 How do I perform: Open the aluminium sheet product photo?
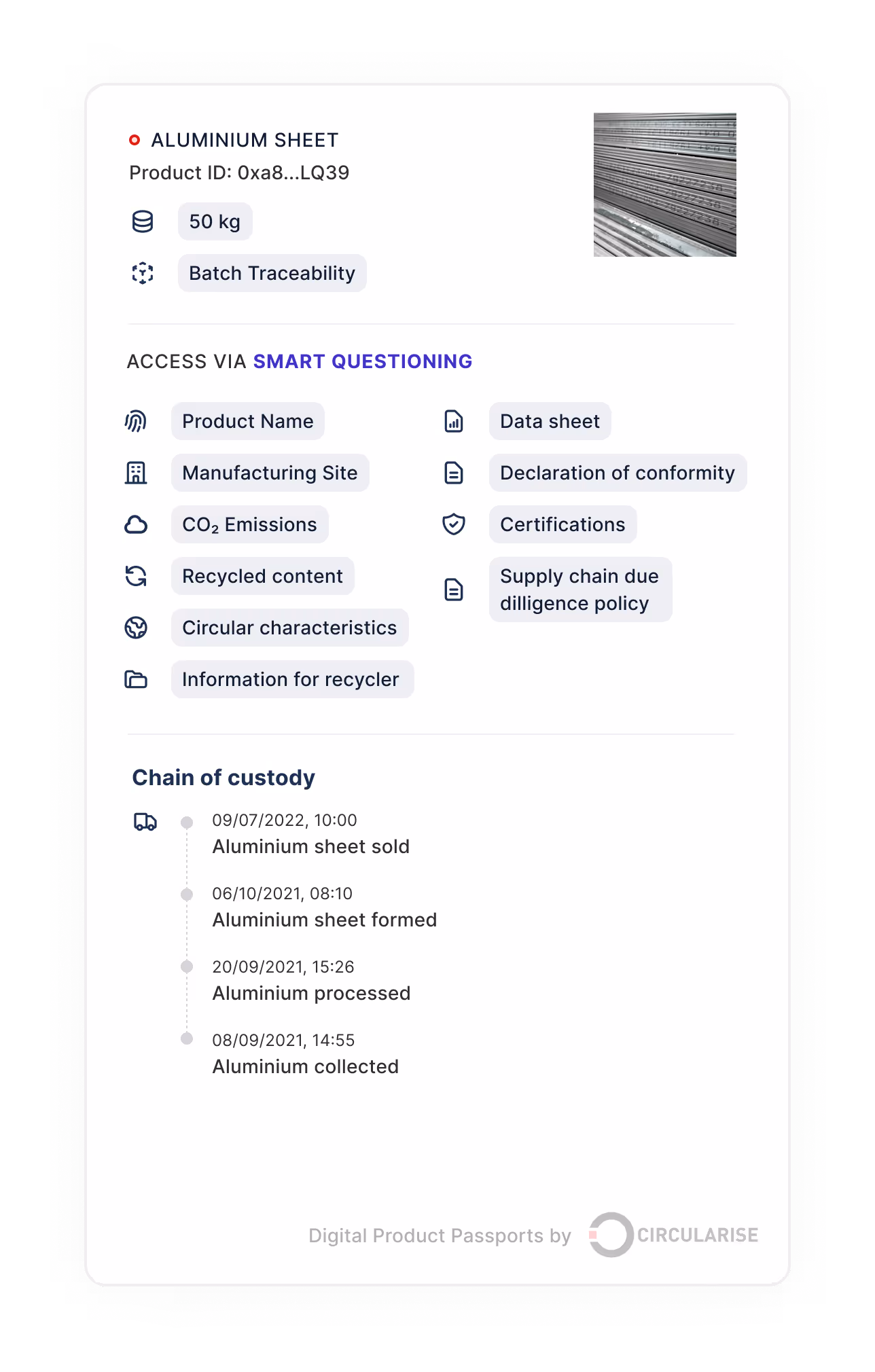(x=664, y=184)
